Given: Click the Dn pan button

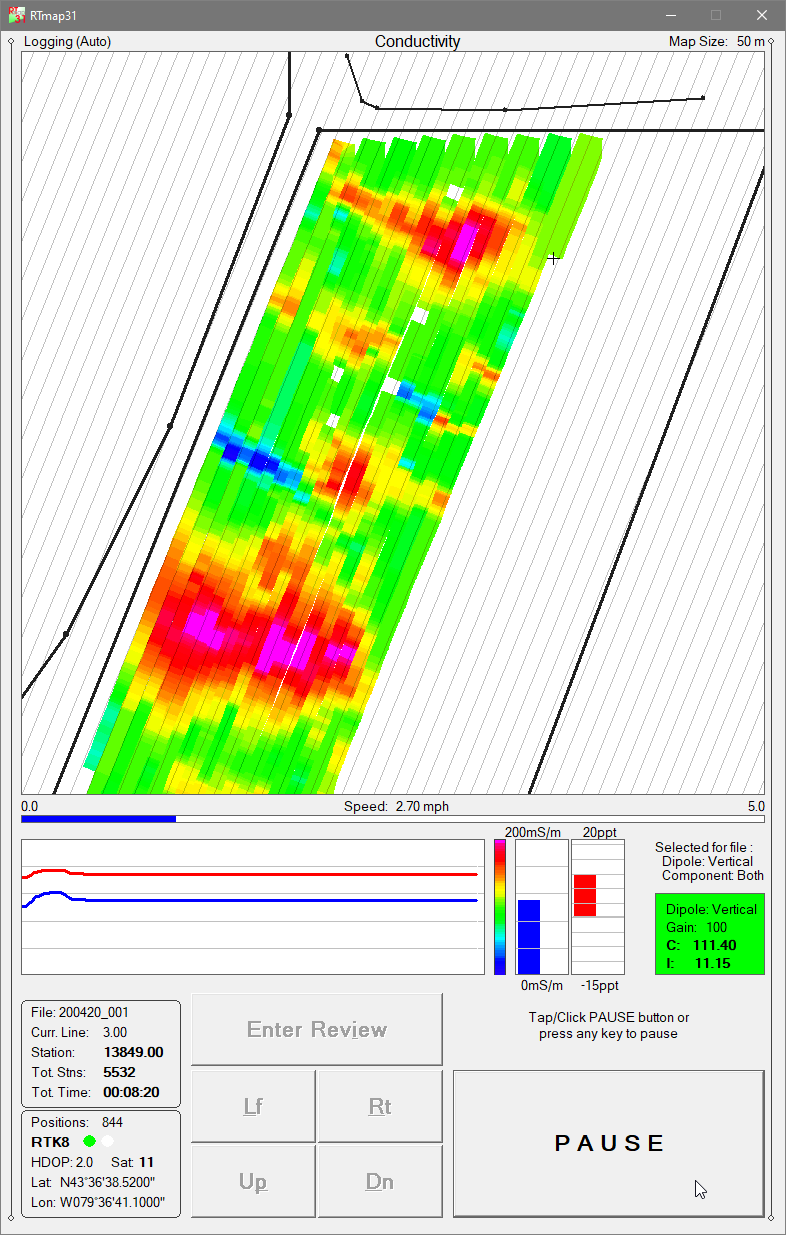Looking at the screenshot, I should 379,1181.
